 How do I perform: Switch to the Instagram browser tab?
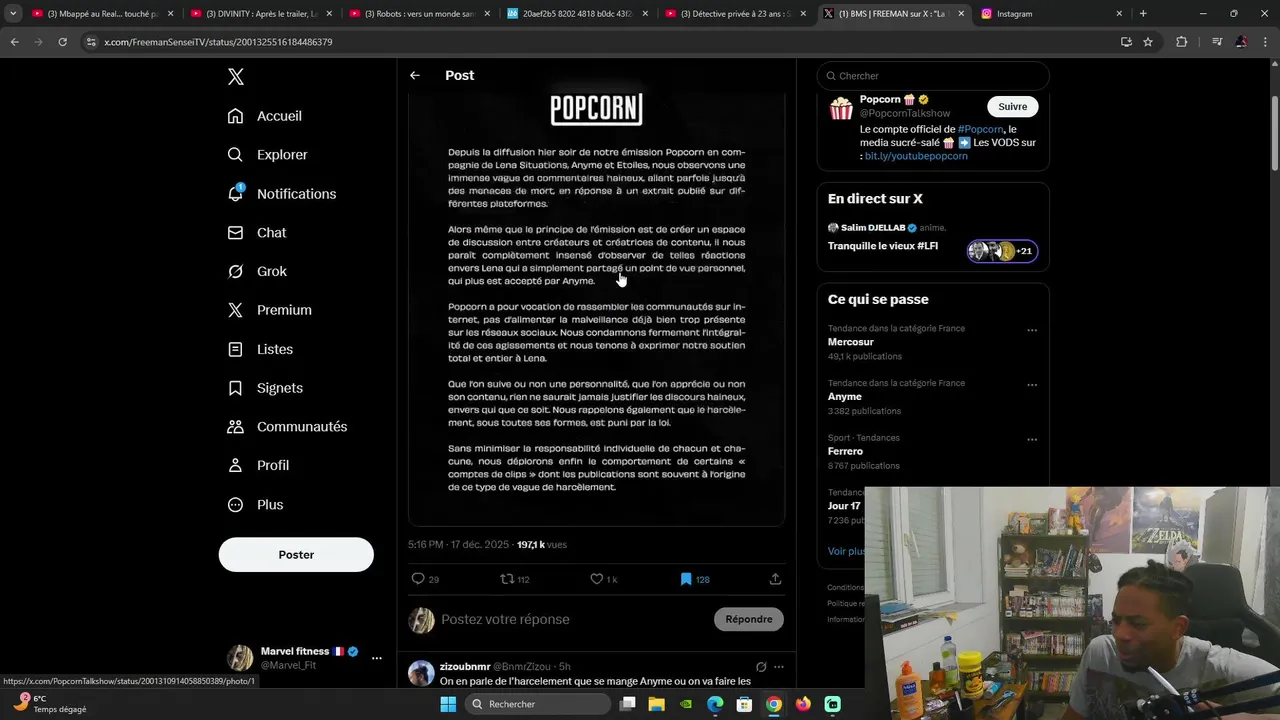(1050, 14)
